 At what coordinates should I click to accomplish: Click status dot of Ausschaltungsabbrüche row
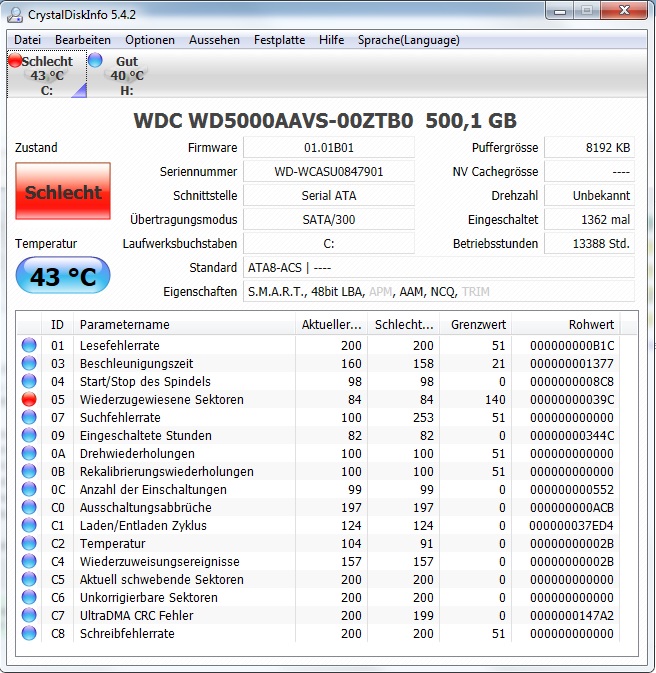(29, 507)
